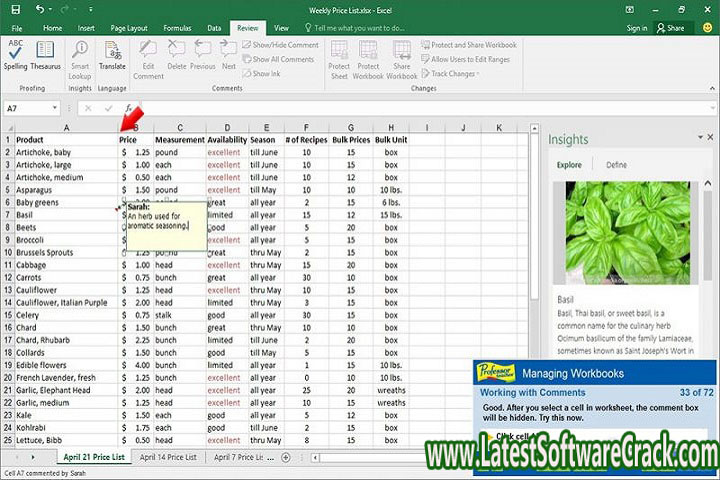Run the Spelling check
This screenshot has width=720, height=480.
click(15, 55)
